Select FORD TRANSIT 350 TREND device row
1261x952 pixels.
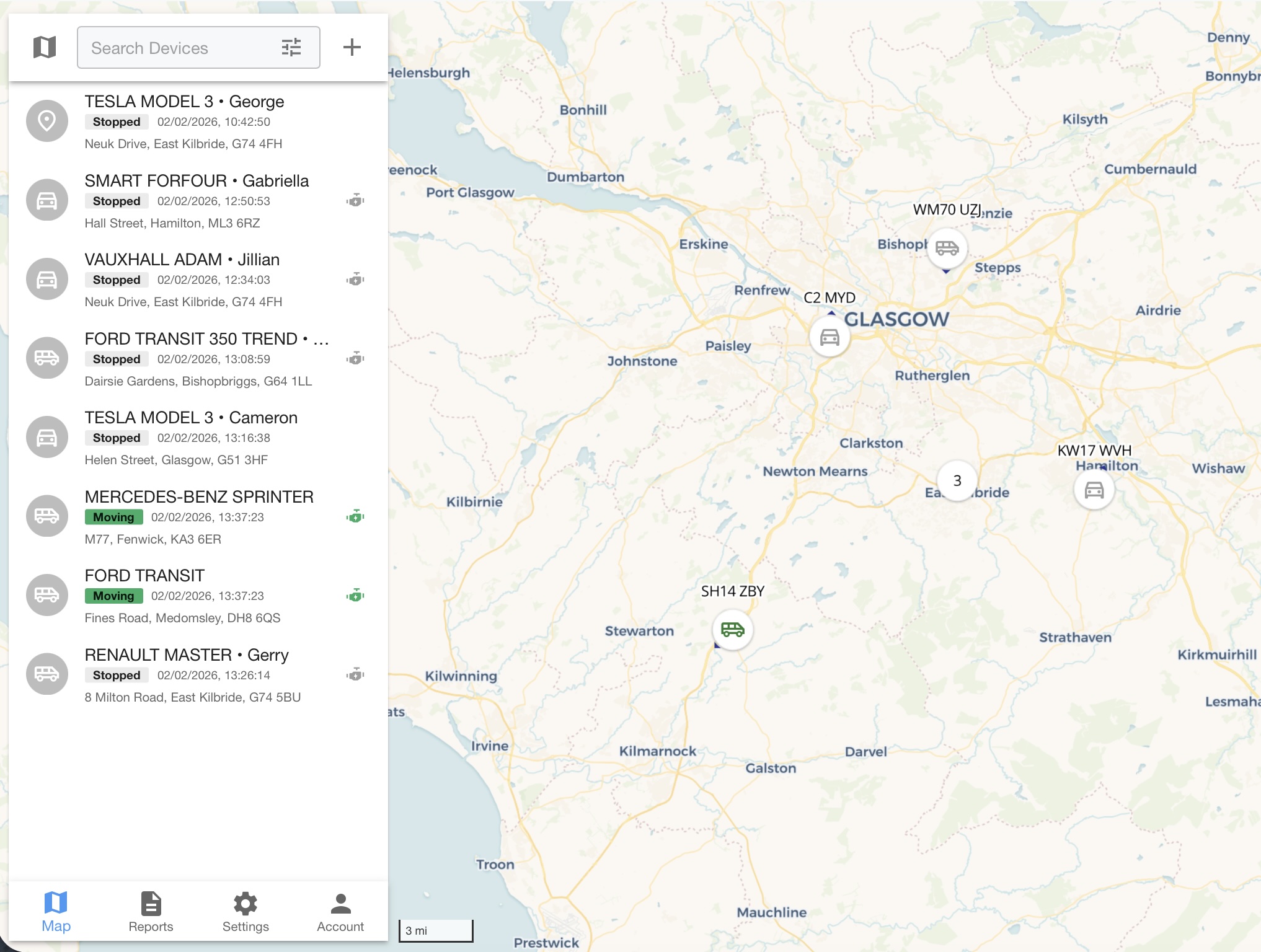(191, 339)
